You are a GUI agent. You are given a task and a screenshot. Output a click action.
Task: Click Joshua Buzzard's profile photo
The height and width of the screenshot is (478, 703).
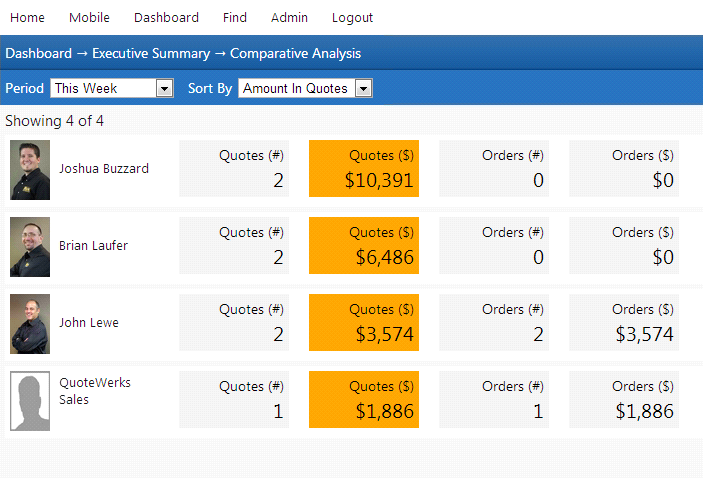(30, 170)
